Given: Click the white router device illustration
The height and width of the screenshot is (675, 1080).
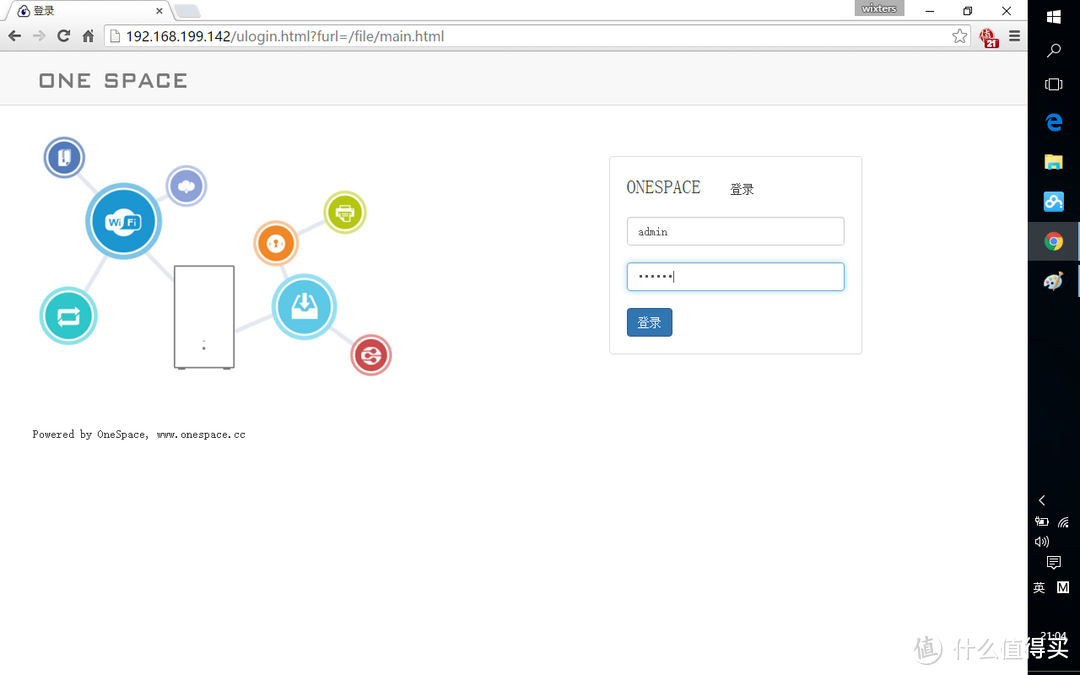Looking at the screenshot, I should click(204, 317).
